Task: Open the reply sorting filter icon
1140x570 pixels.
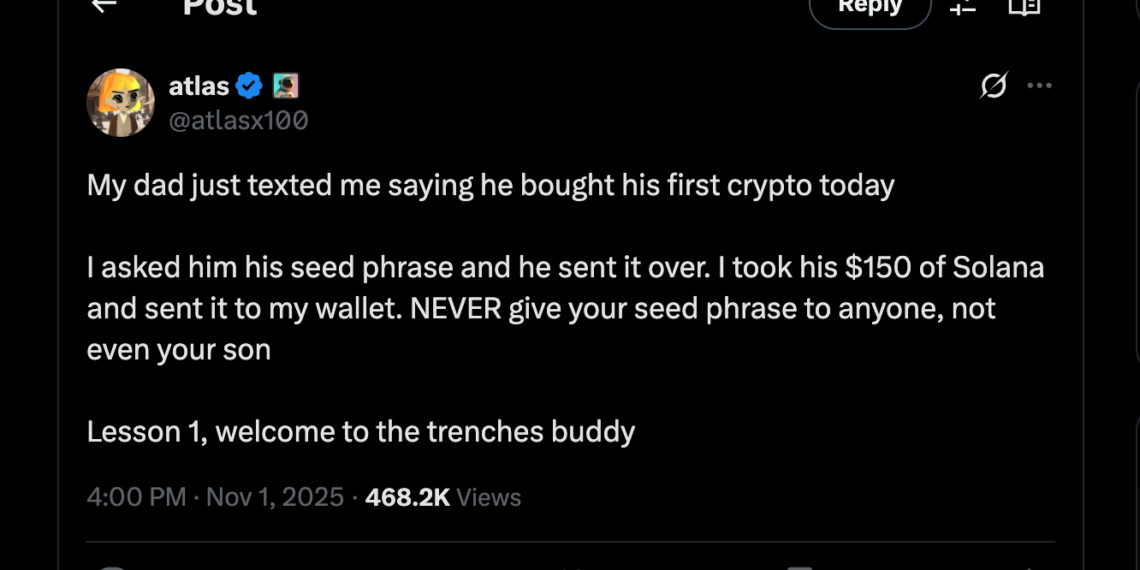Action: click(x=963, y=7)
